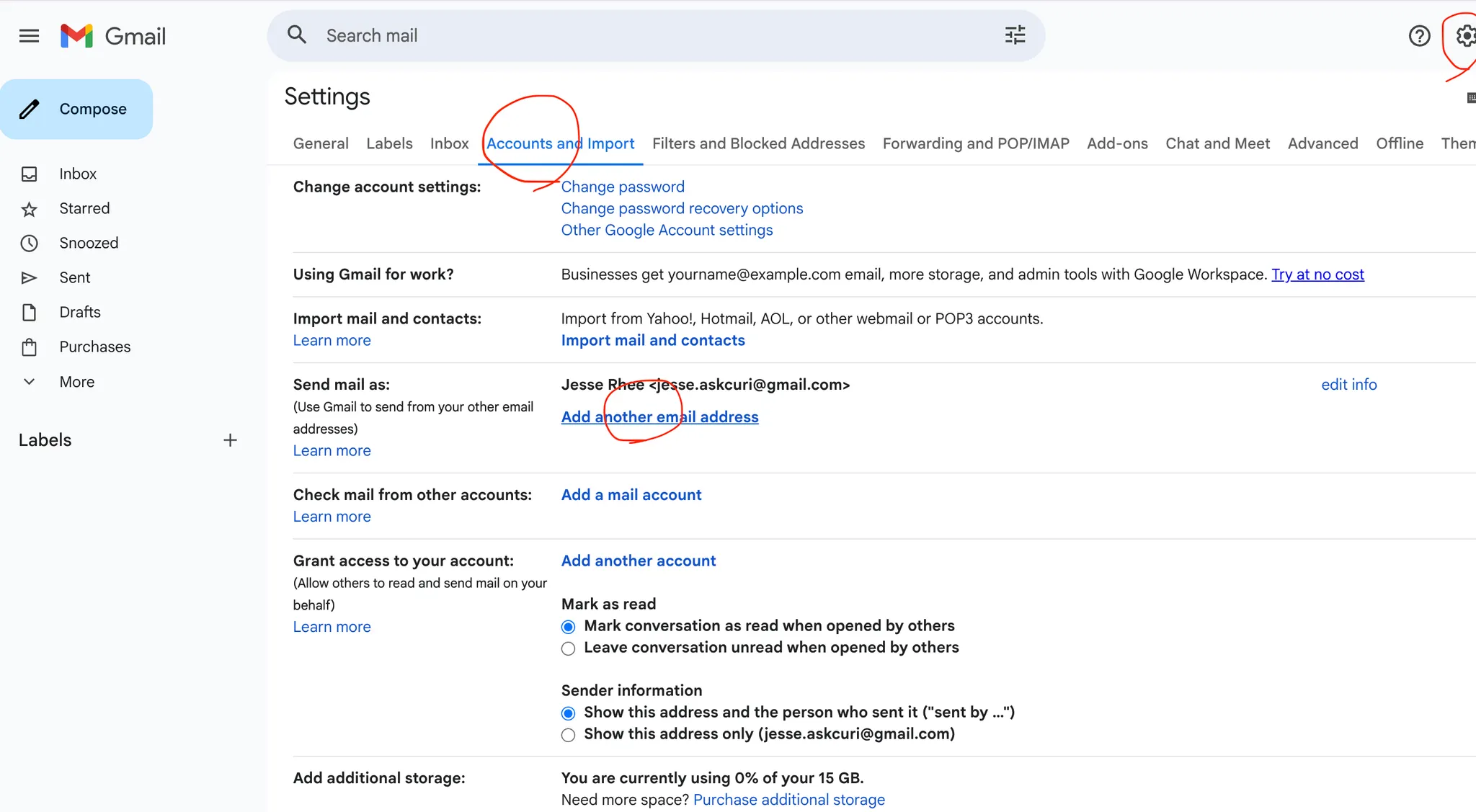
Task: Open the main menu hamburger icon
Action: point(29,36)
